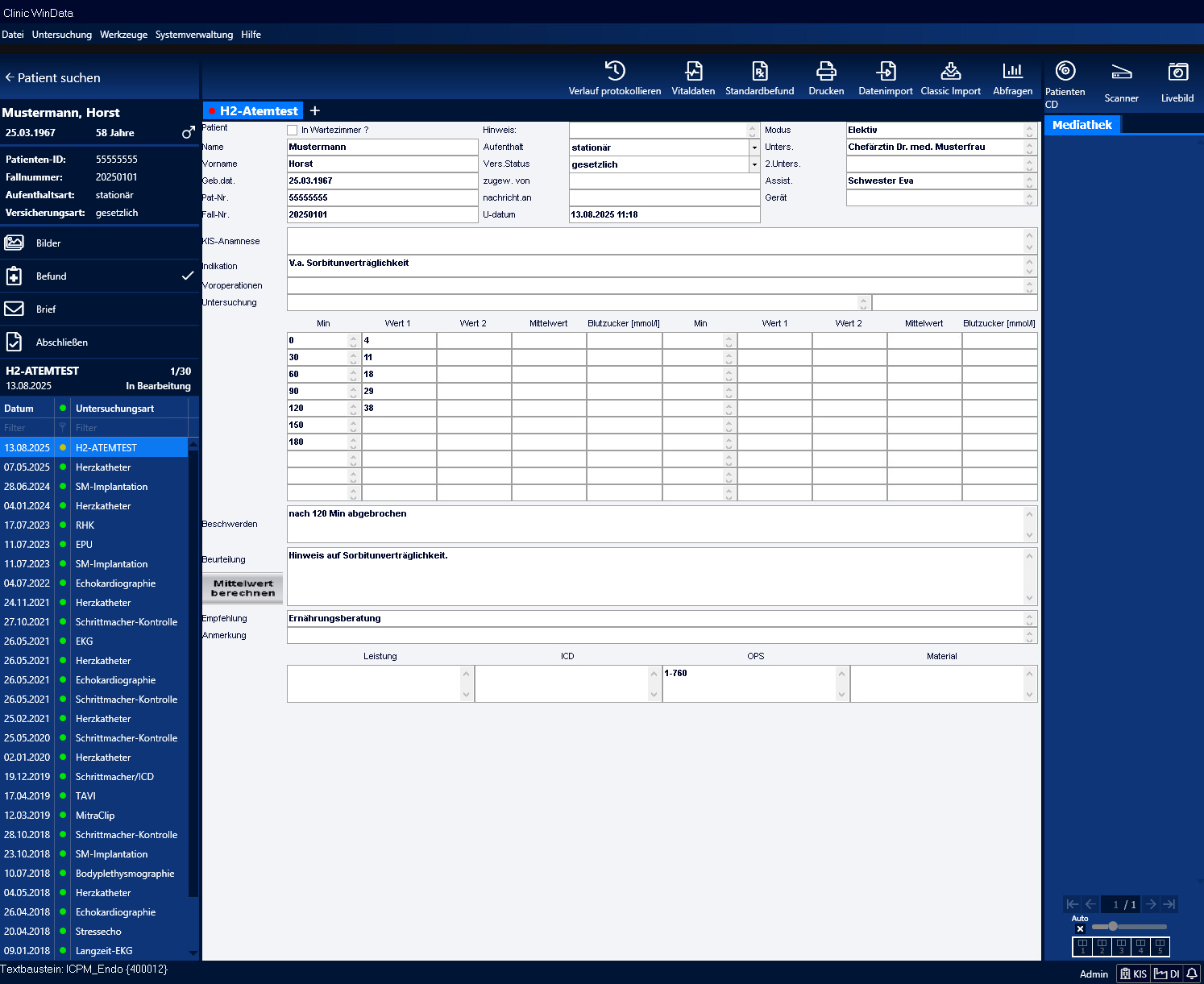The width and height of the screenshot is (1204, 984).
Task: Click the Abschließen document check icon
Action: pos(14,342)
